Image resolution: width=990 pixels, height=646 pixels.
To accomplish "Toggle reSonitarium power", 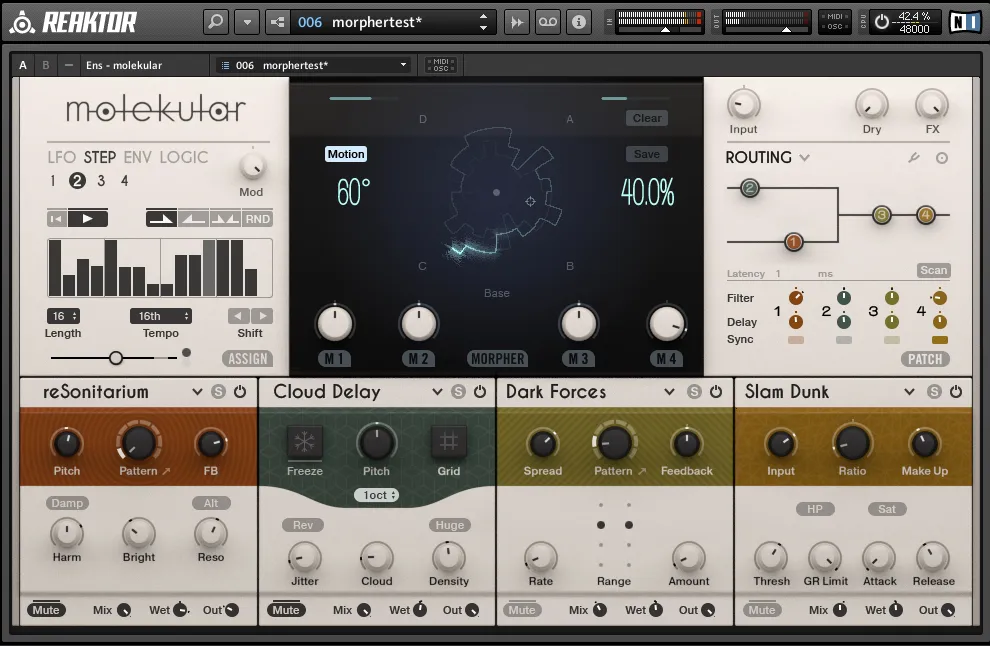I will pyautogui.click(x=240, y=392).
